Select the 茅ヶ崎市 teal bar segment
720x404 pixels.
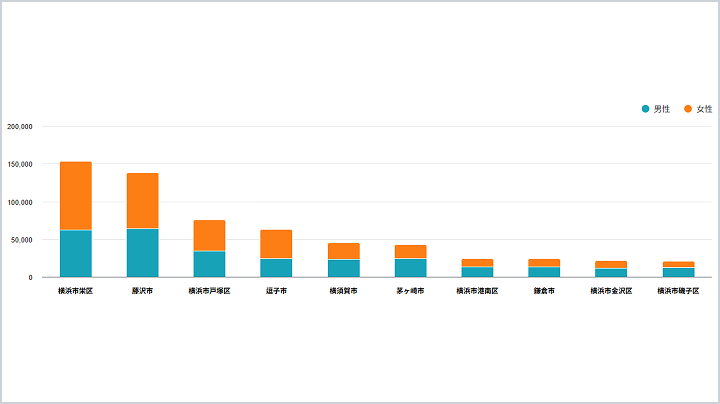(410, 268)
